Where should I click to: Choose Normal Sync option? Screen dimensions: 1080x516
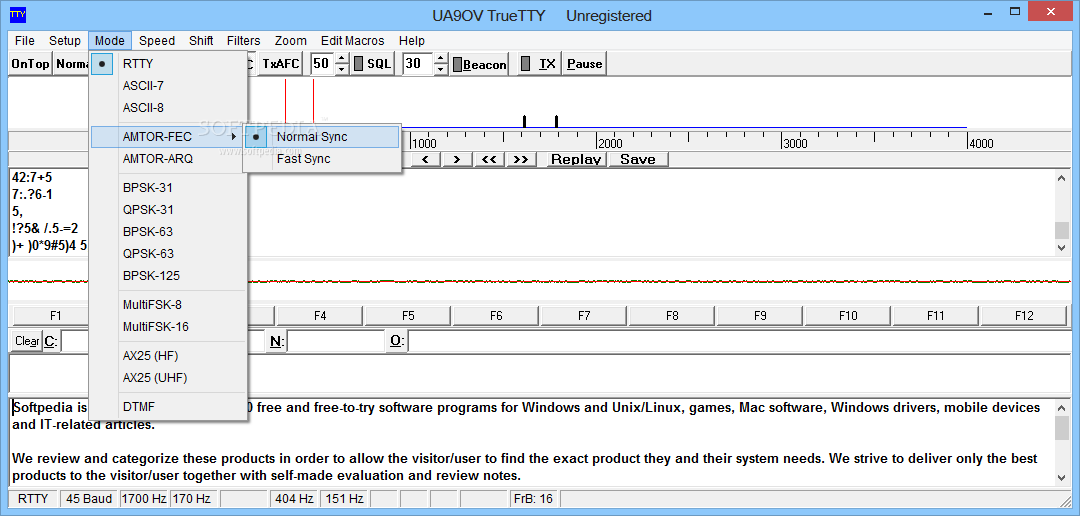[322, 136]
